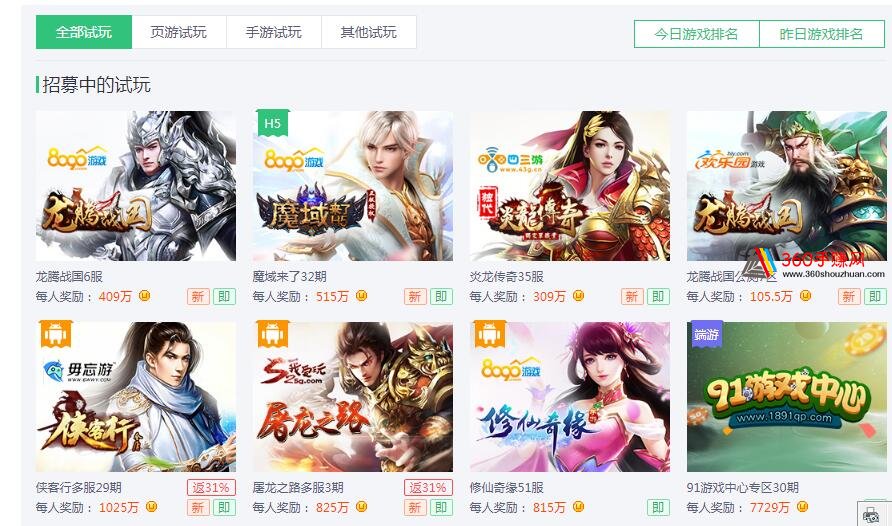Open the 屠龙之路 game thumbnail
Viewport: 892px width, 526px height.
[x=353, y=397]
